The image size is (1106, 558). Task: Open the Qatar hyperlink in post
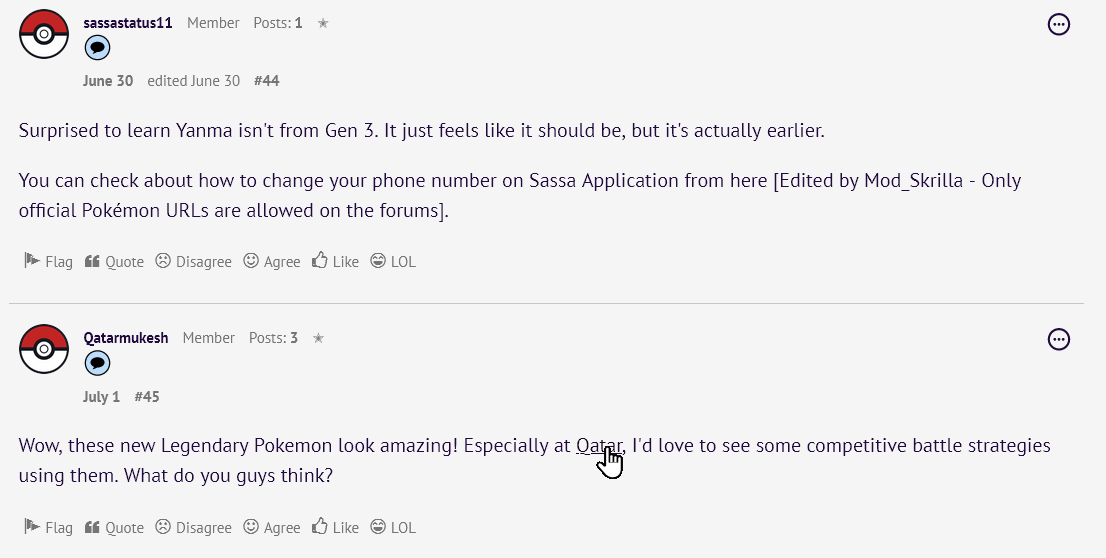pos(599,446)
